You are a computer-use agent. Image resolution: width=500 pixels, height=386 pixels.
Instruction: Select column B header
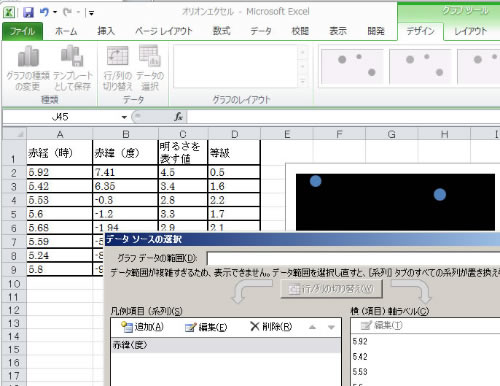pyautogui.click(x=125, y=134)
